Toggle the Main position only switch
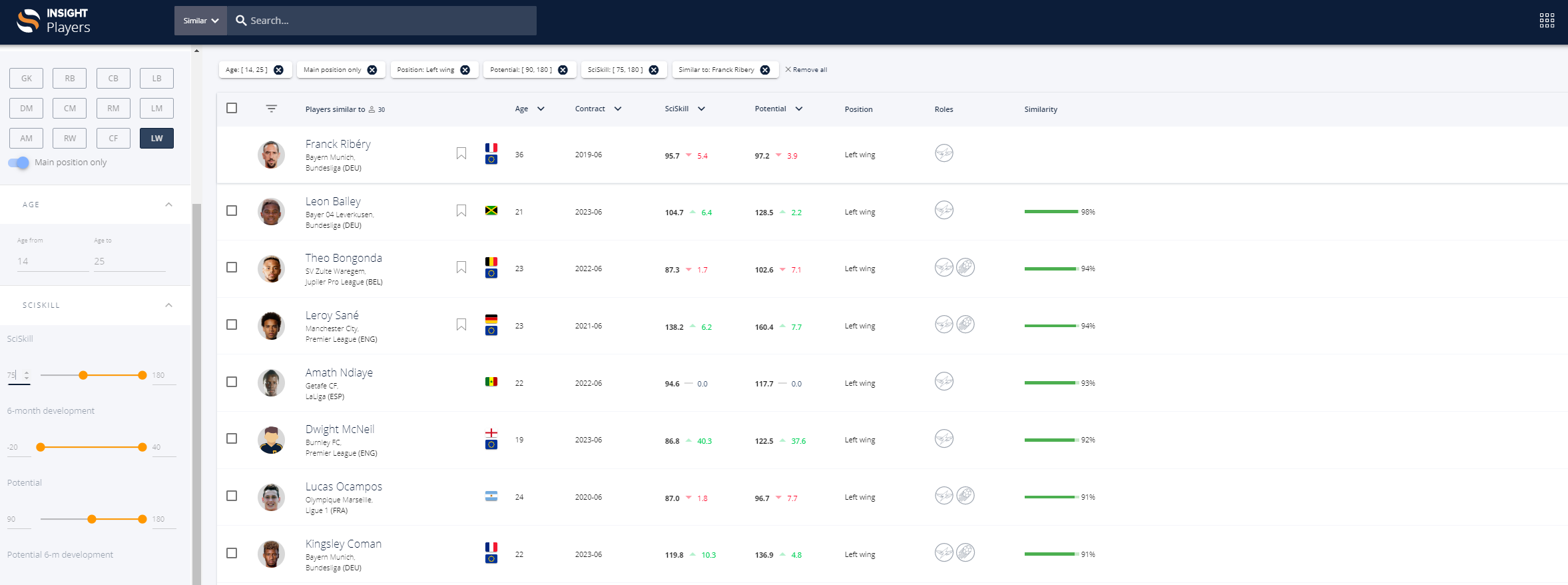Viewport: 1568px width, 585px height. tap(19, 163)
